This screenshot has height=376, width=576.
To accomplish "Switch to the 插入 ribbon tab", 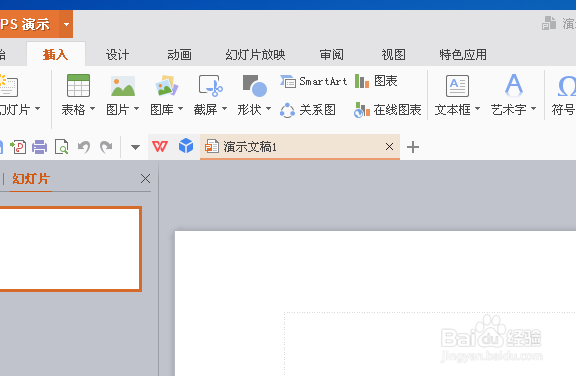I will tap(55, 55).
